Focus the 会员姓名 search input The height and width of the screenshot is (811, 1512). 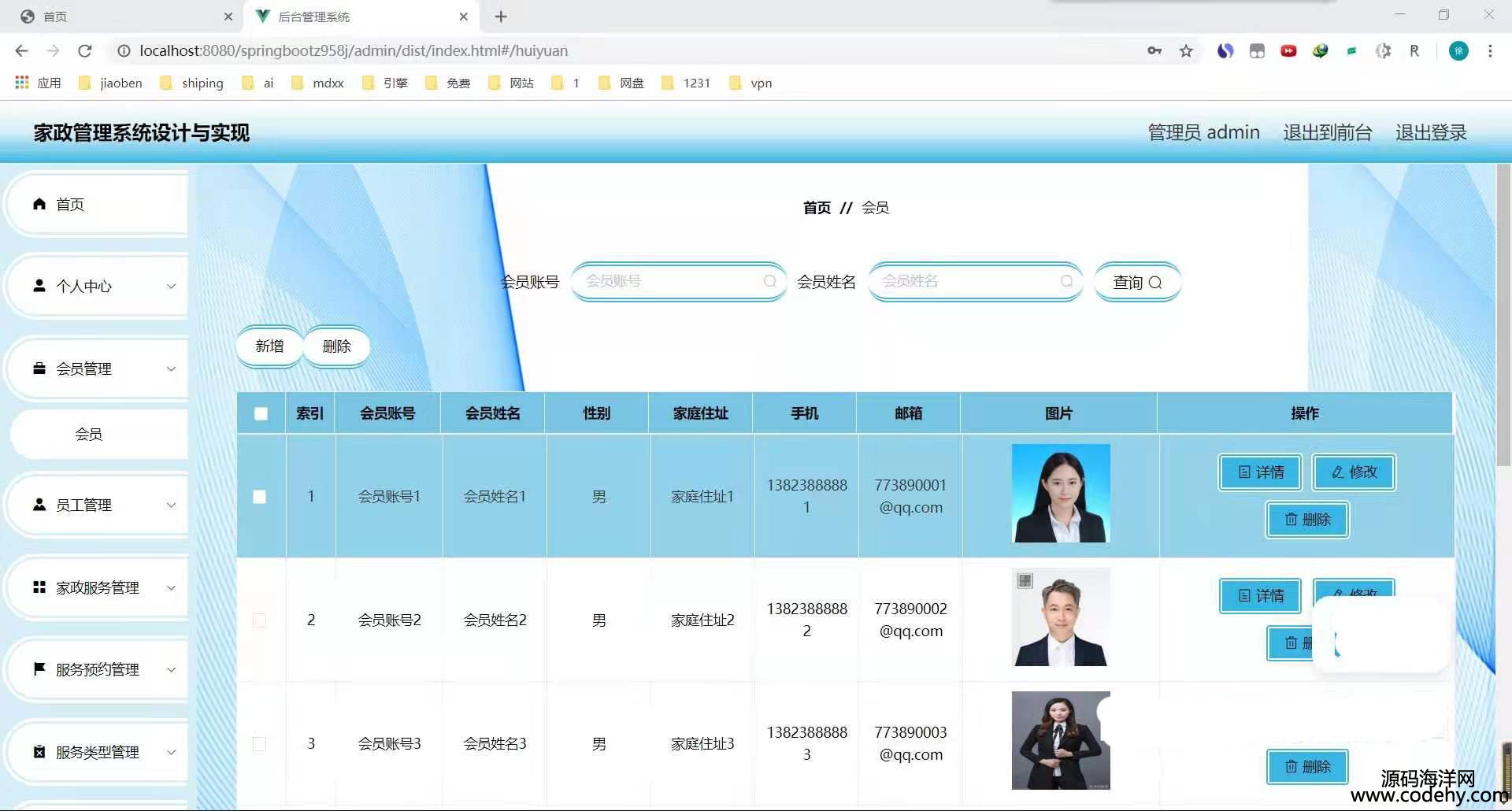(976, 281)
